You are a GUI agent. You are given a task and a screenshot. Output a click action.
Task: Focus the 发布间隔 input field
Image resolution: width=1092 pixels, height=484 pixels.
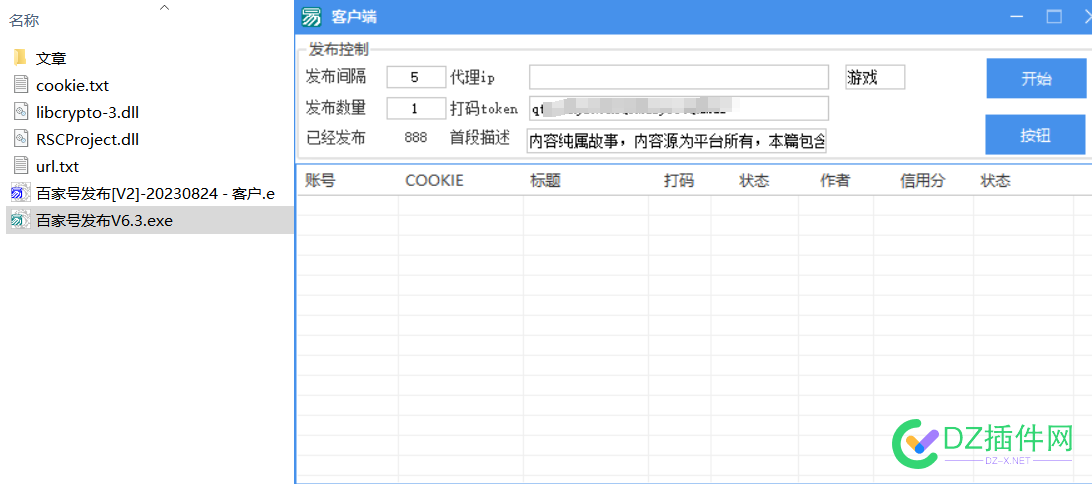[416, 77]
